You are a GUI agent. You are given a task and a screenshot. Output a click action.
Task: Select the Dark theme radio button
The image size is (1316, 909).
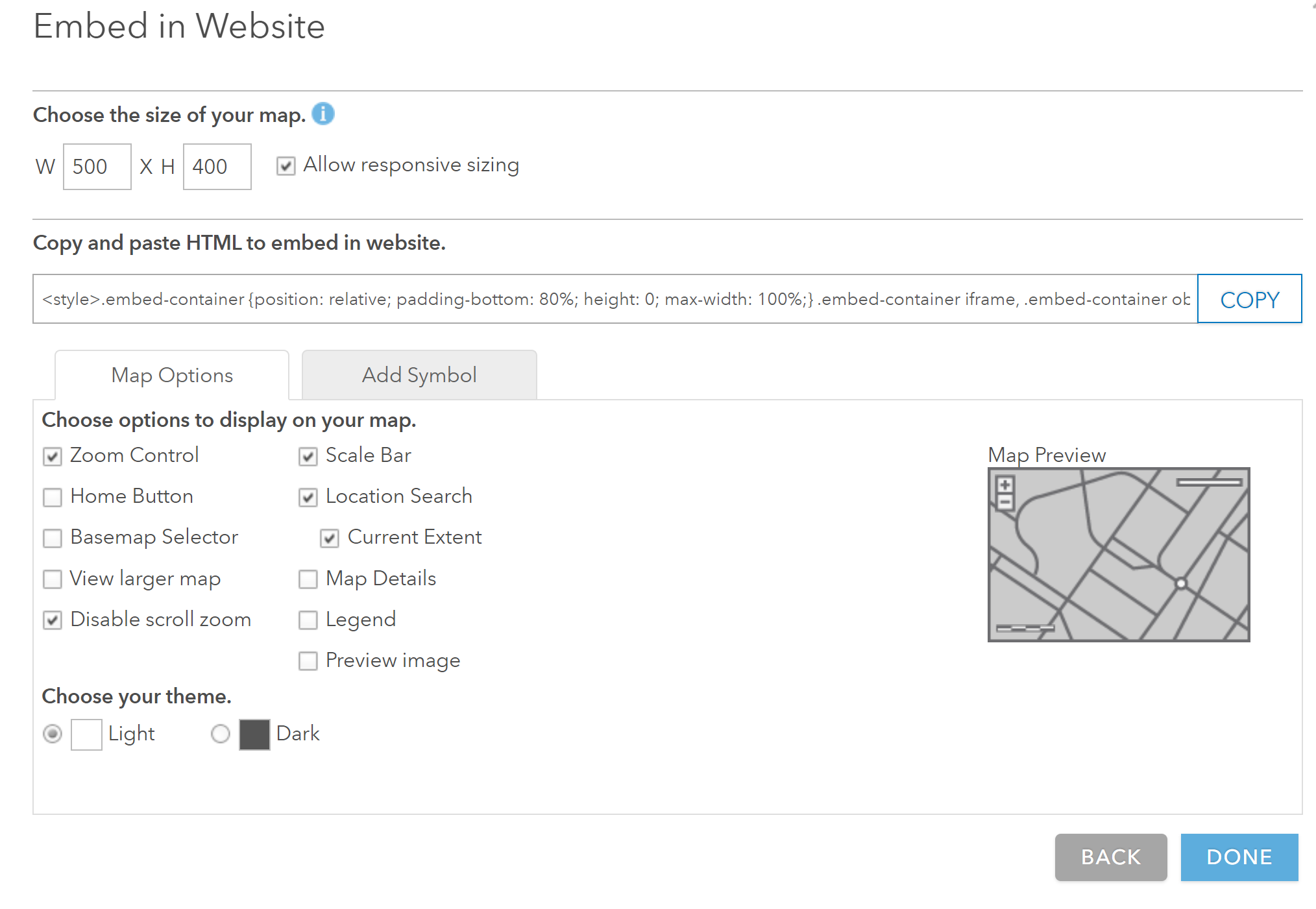[221, 734]
